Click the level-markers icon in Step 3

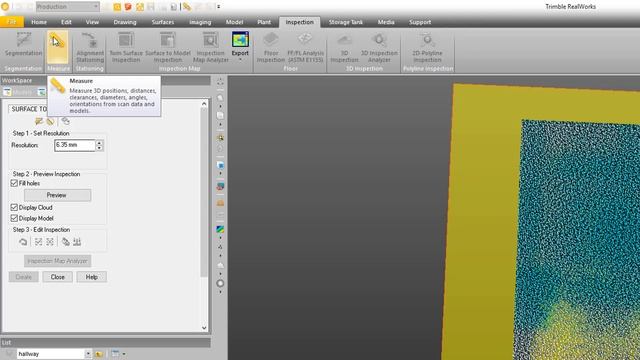click(x=77, y=242)
